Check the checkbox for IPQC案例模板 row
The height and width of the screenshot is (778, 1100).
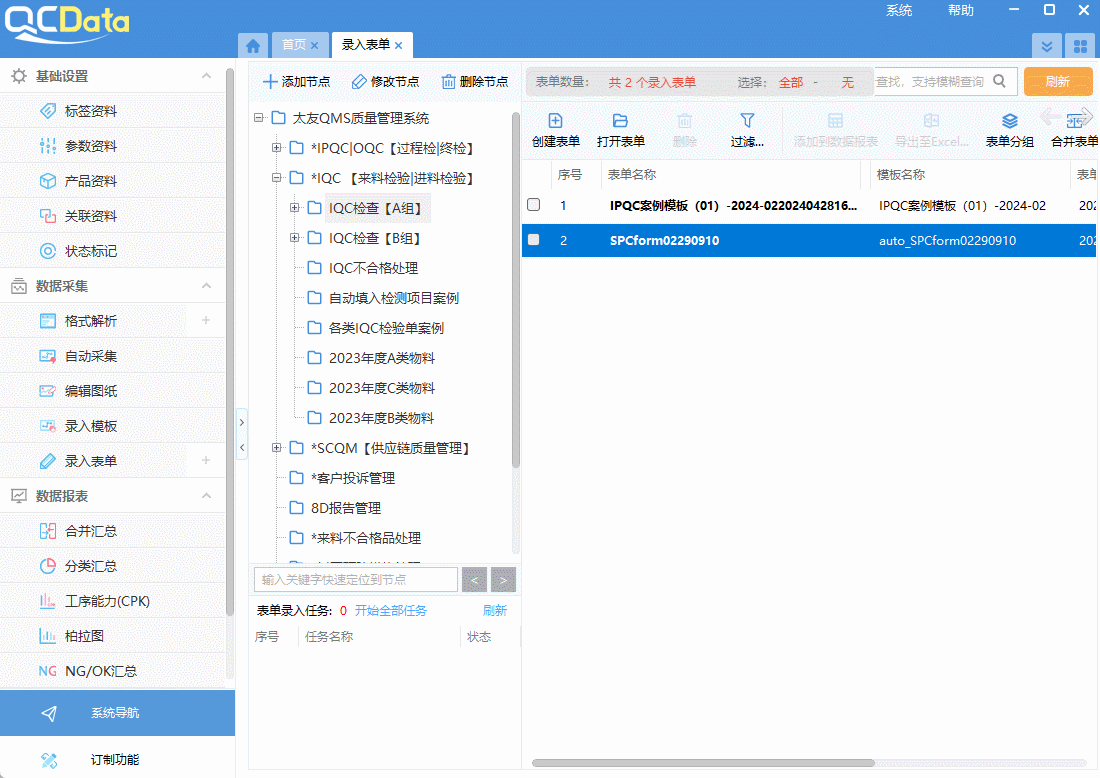[533, 204]
